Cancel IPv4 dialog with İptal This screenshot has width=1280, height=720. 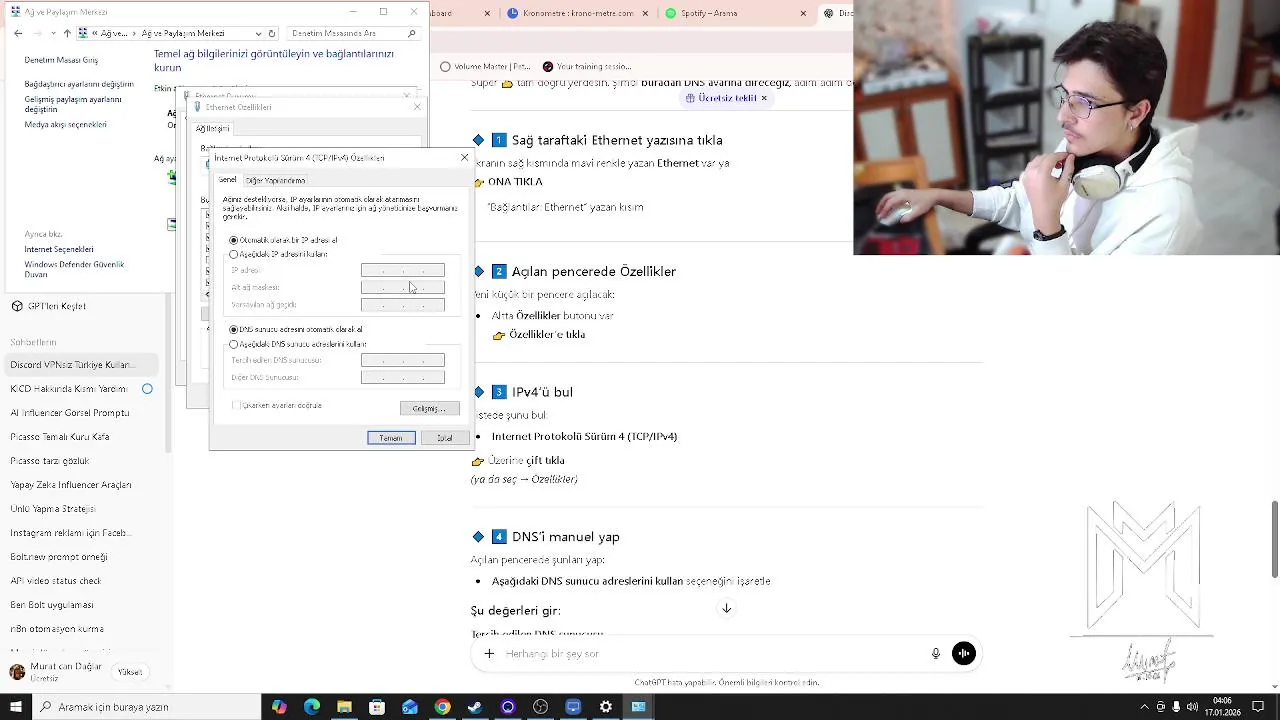(x=444, y=438)
